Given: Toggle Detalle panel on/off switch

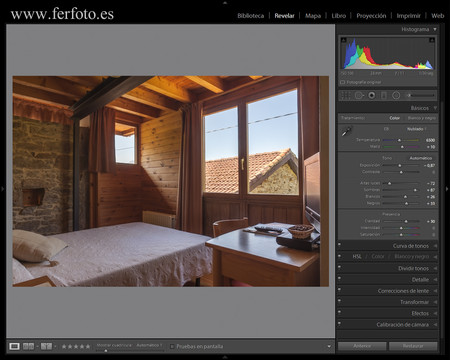Looking at the screenshot, I should tap(339, 278).
